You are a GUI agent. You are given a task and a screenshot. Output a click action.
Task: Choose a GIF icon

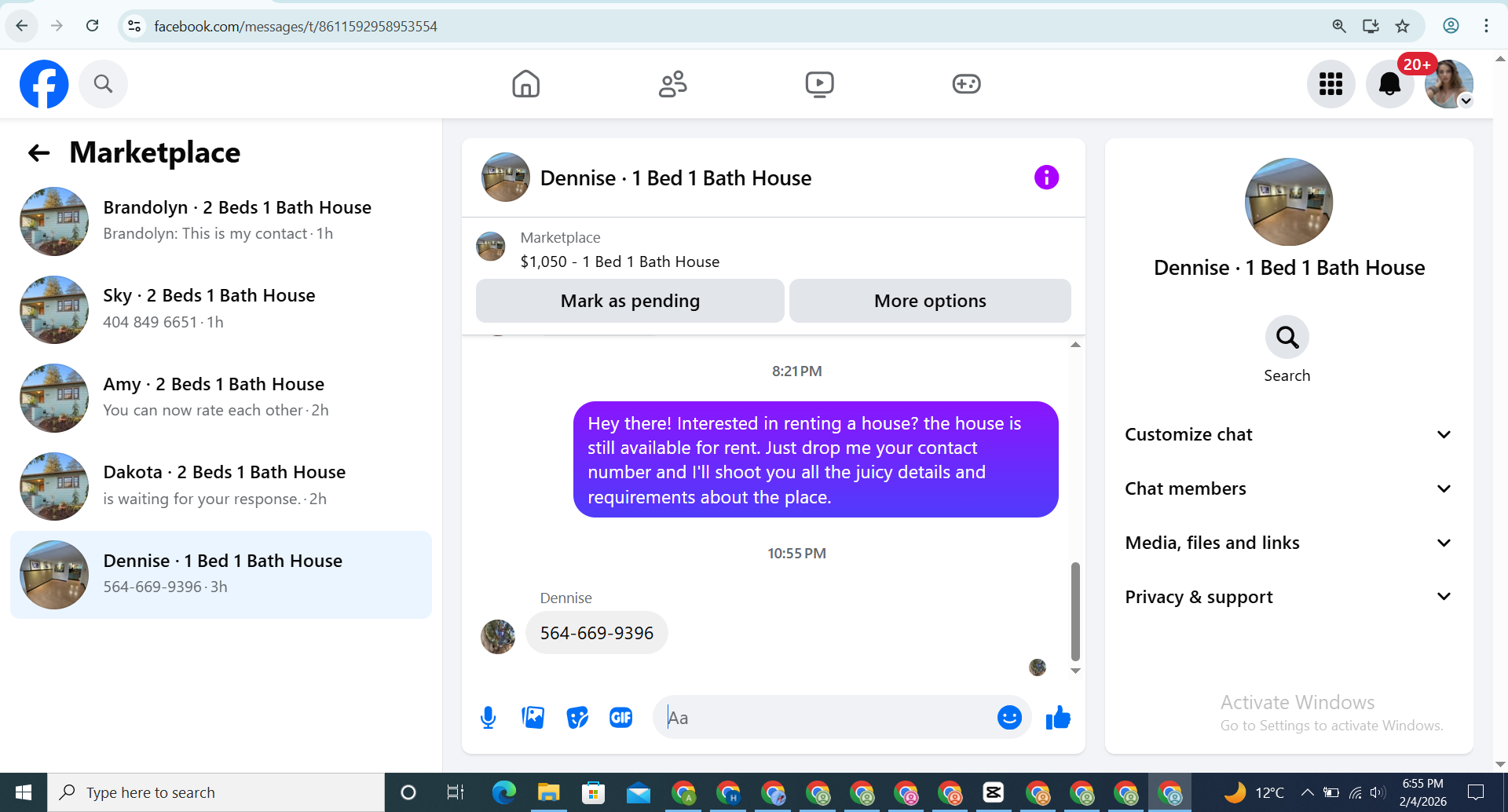[x=621, y=717]
